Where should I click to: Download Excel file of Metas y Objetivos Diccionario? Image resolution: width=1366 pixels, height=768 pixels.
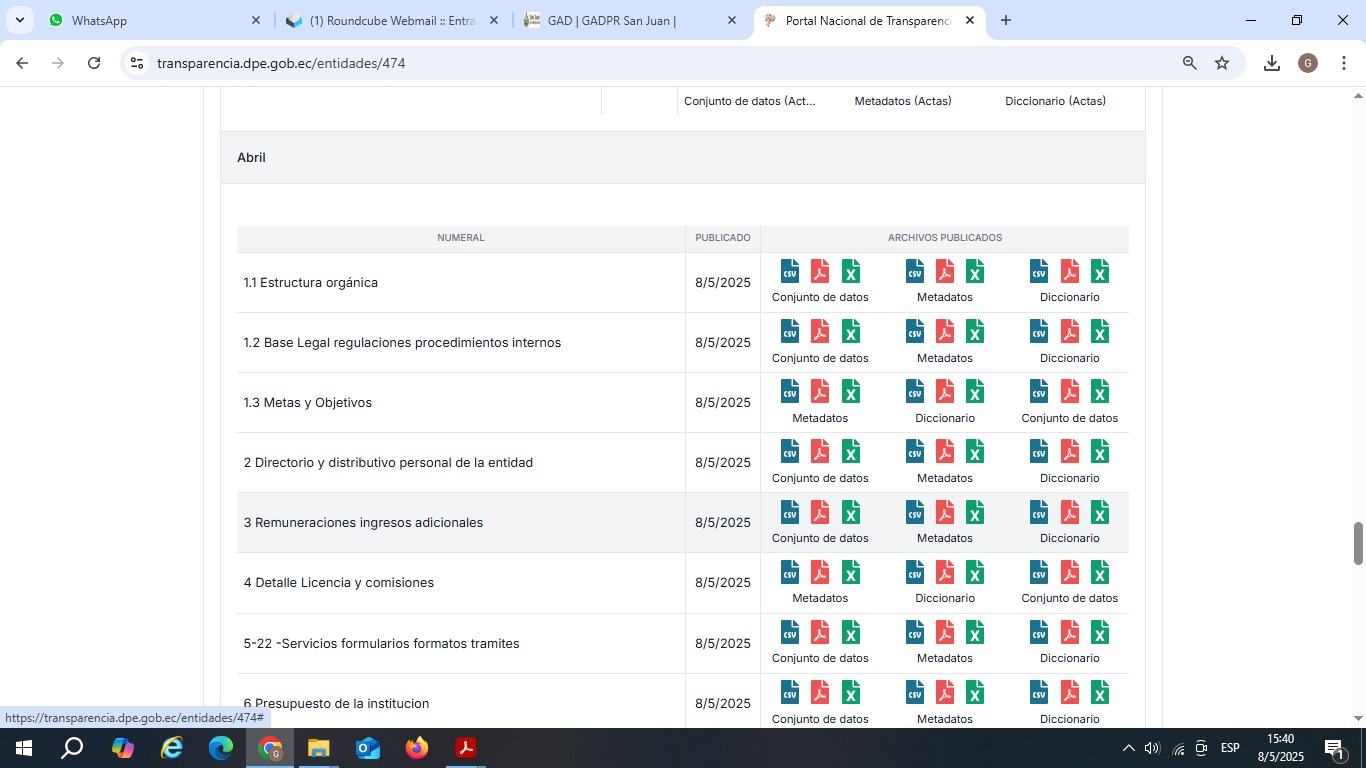click(x=975, y=392)
